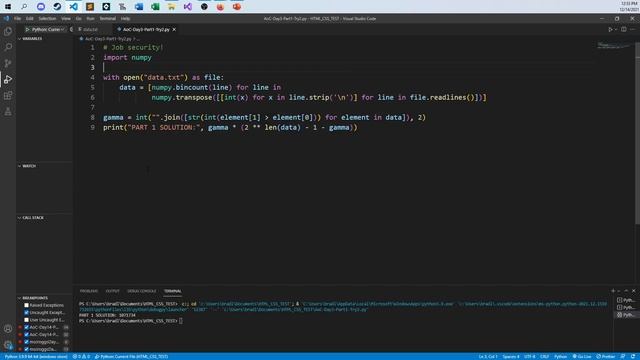This screenshot has height=360, width=640.
Task: Open the new terminal launch profile dropdown
Action: click(x=619, y=291)
